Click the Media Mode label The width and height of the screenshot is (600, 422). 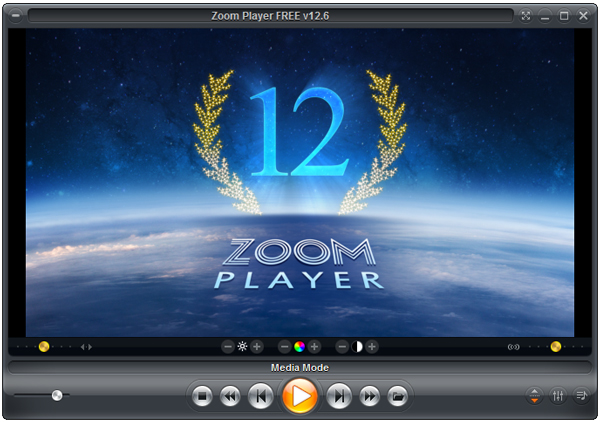299,368
